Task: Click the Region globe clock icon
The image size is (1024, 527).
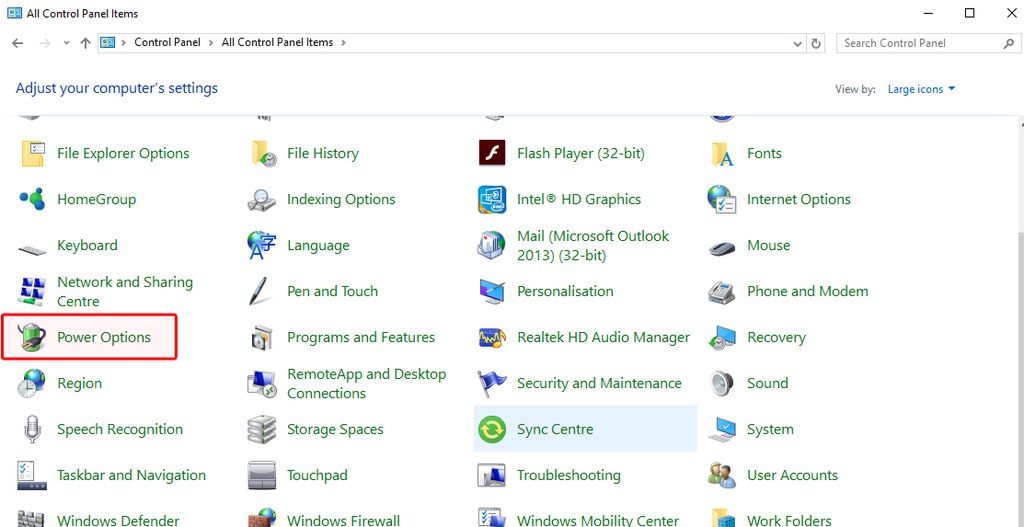Action: pos(31,383)
